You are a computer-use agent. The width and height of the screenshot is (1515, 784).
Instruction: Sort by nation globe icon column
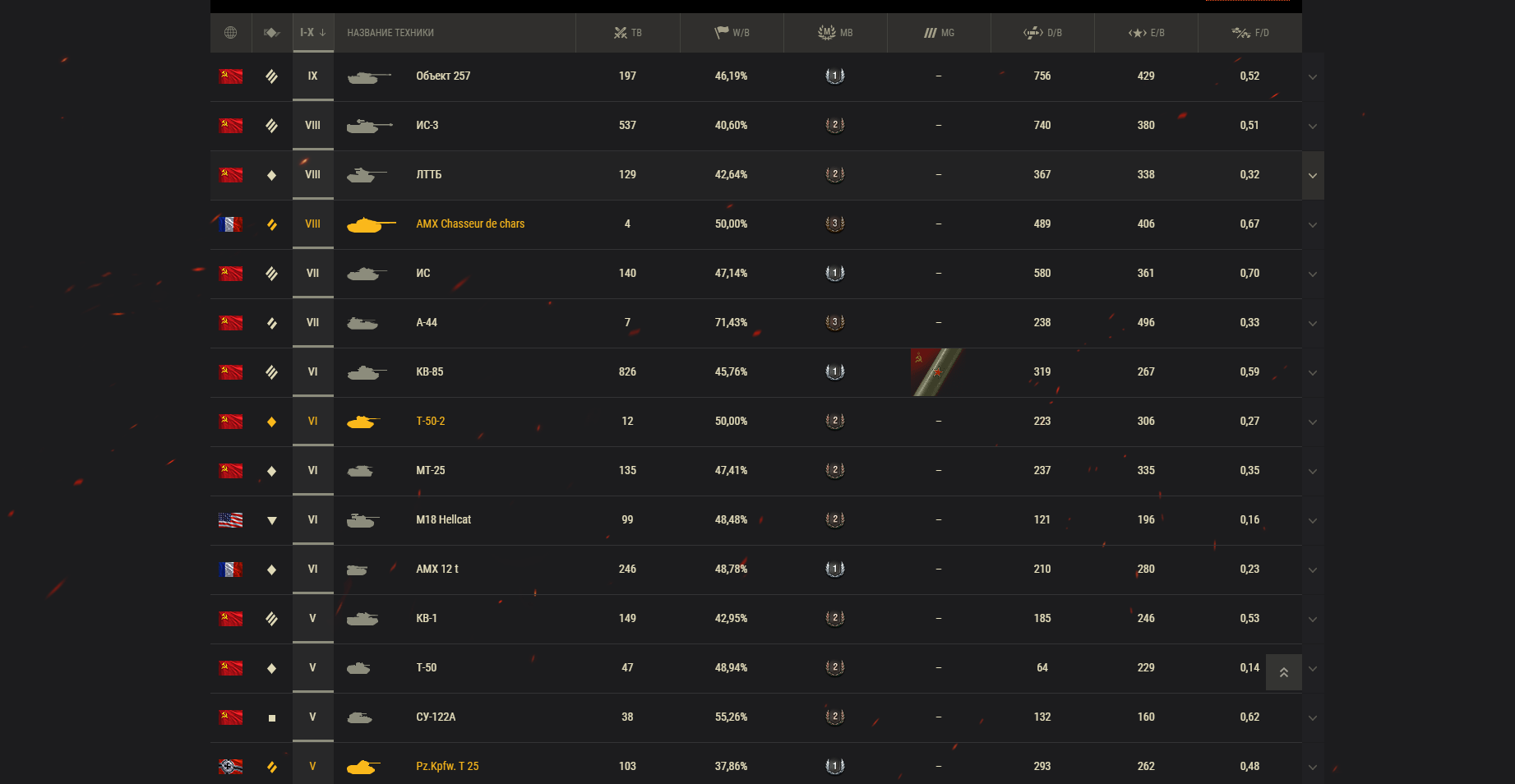[230, 33]
